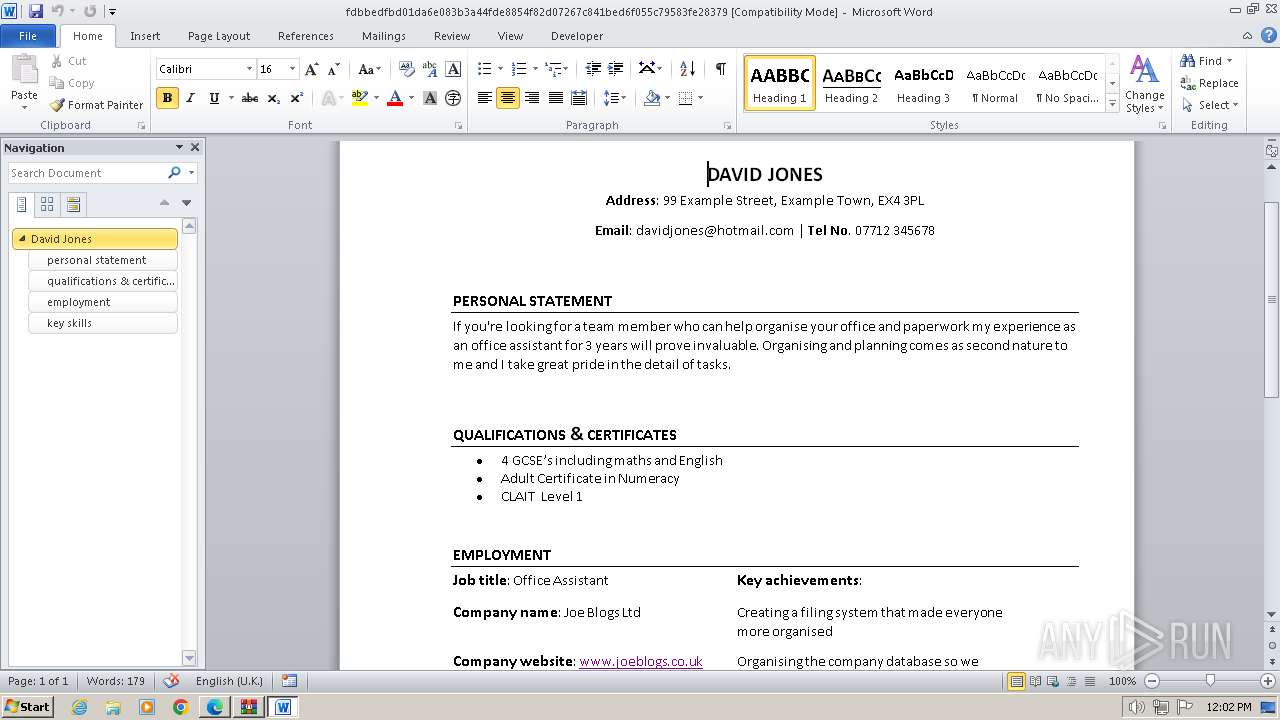This screenshot has width=1280, height=720.
Task: Click the Undo icon
Action: point(58,11)
